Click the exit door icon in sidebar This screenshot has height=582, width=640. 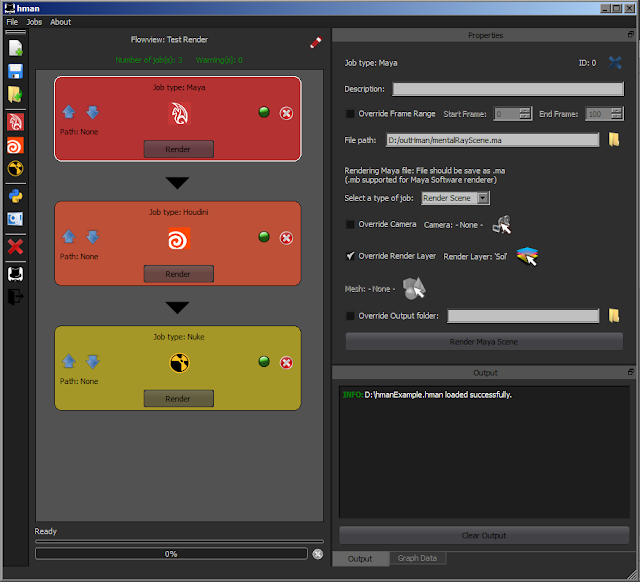click(16, 297)
